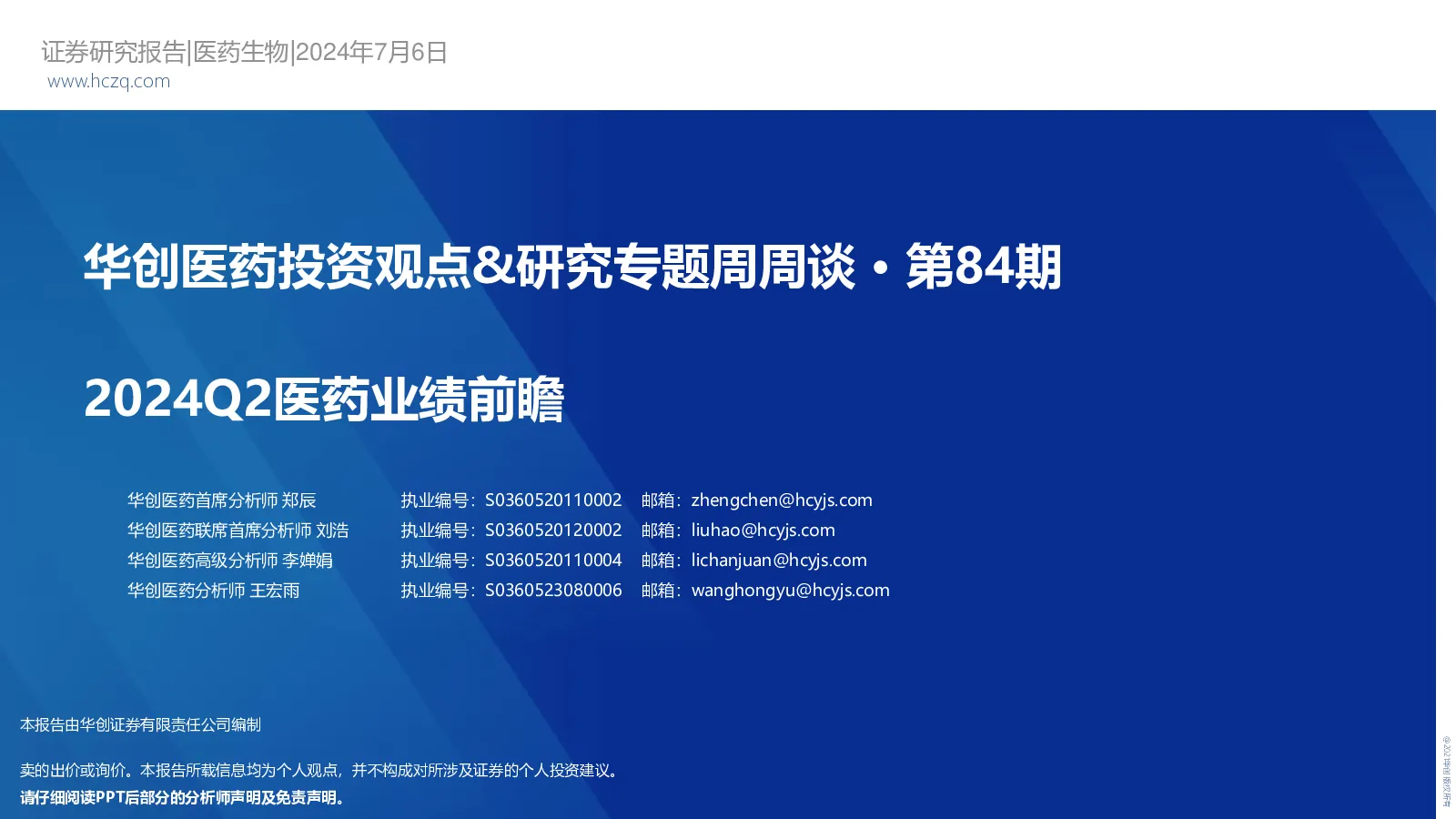Select analyst line 华创医药联席首席分析师 刘浩
Viewport: 1456px width, 819px height.
[238, 531]
